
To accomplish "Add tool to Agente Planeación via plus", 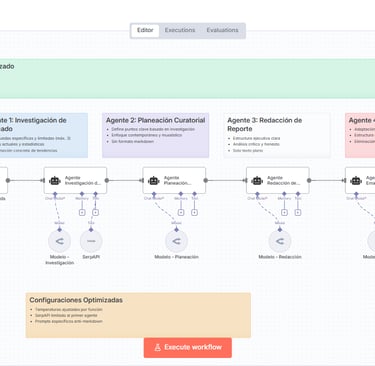I will (x=194, y=212).
